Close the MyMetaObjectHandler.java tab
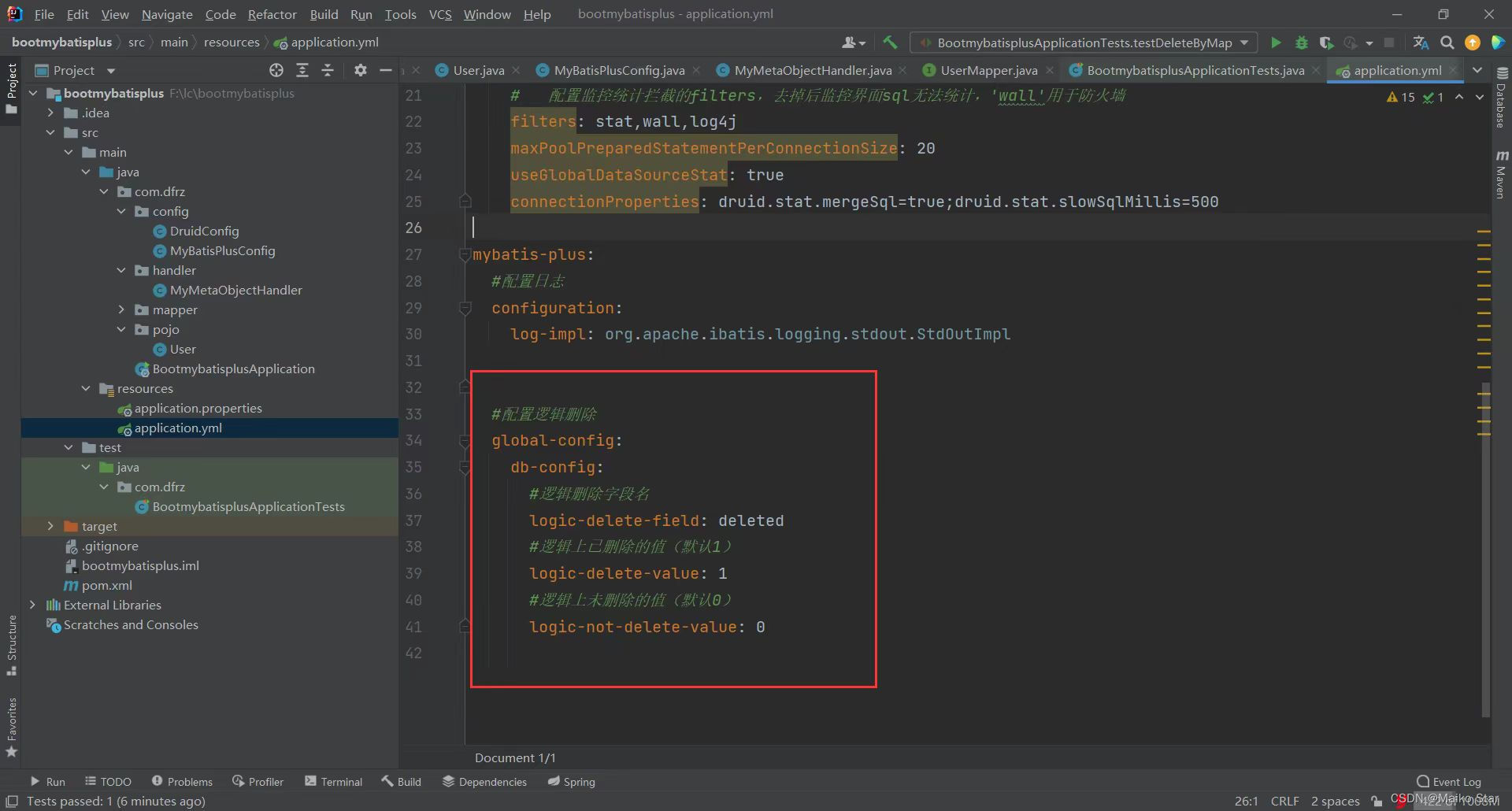 coord(902,70)
